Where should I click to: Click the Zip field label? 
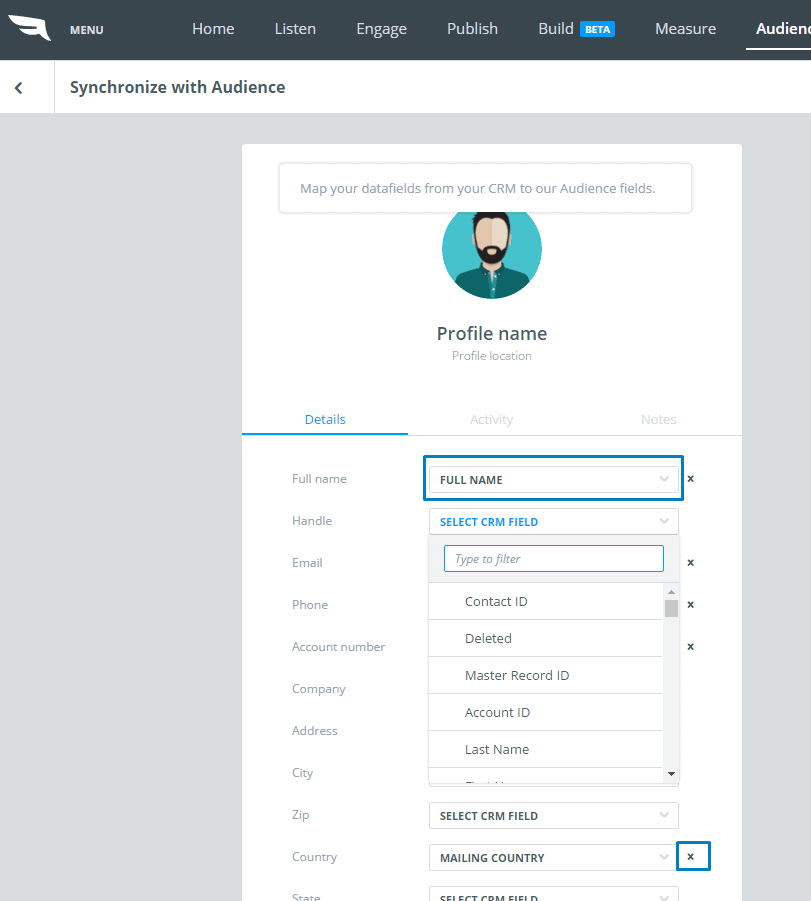tap(301, 815)
